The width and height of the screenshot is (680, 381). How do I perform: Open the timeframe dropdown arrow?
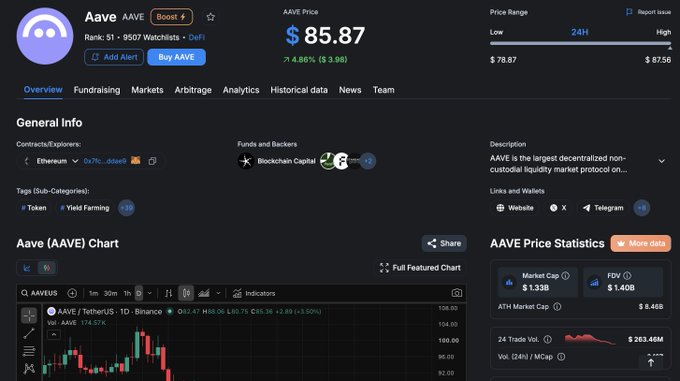coord(150,293)
